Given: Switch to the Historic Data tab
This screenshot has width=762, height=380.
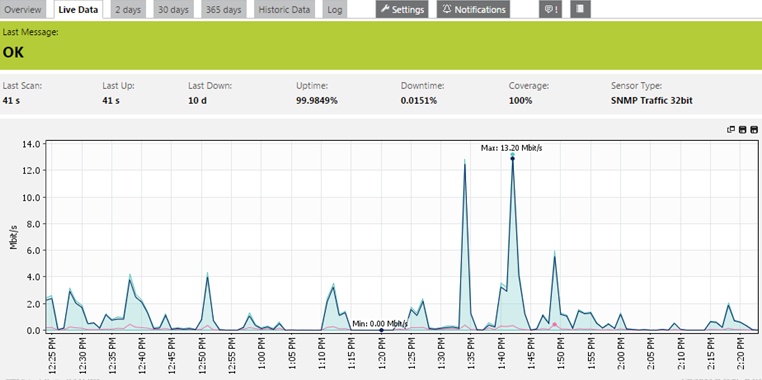Looking at the screenshot, I should 284,9.
